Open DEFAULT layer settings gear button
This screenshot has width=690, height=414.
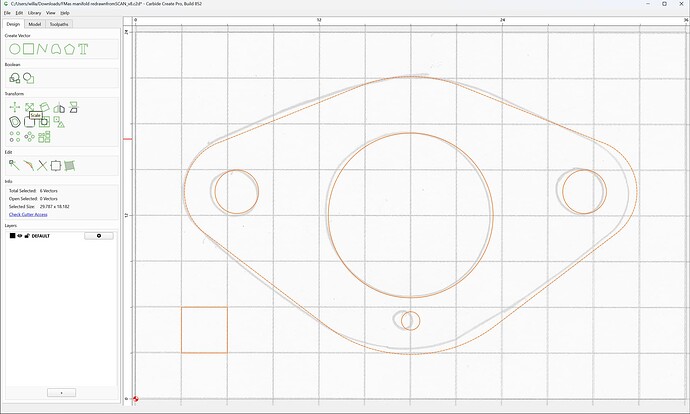point(99,236)
